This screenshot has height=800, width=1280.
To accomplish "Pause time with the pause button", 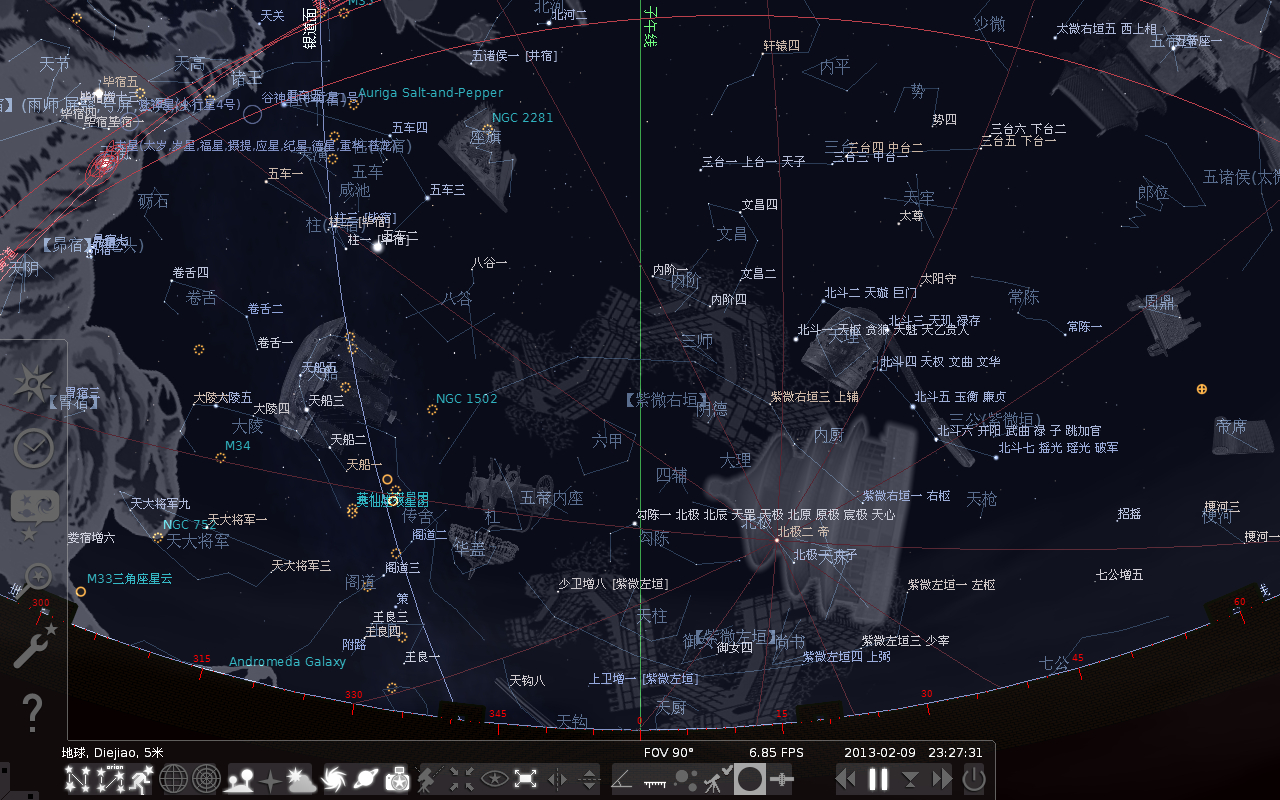I will tap(878, 779).
